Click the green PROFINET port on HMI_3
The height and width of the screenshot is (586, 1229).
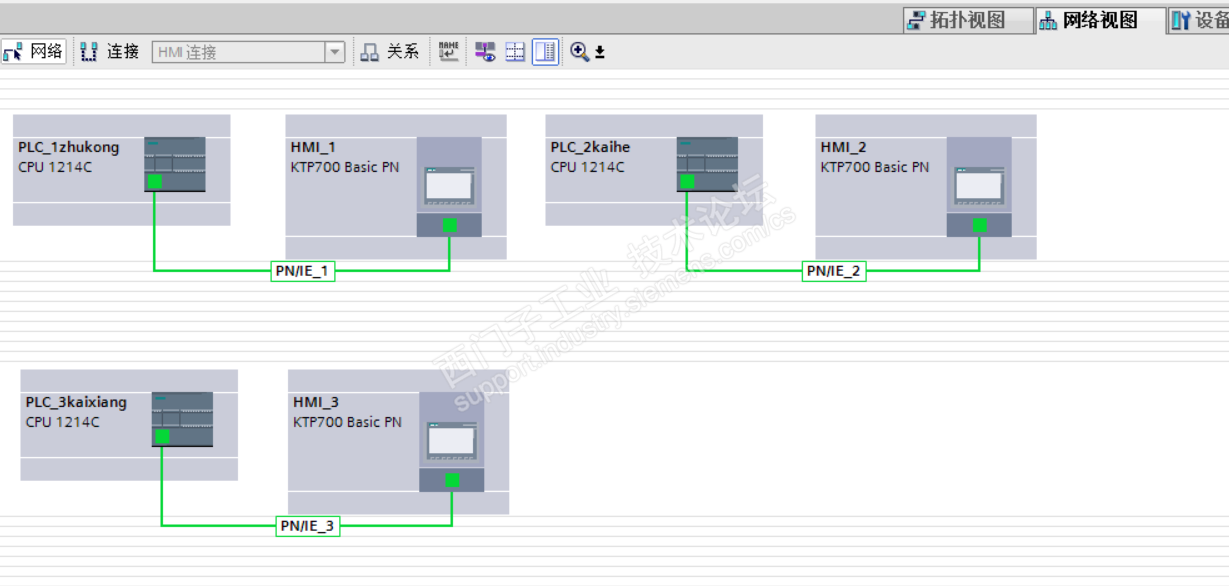tap(452, 480)
